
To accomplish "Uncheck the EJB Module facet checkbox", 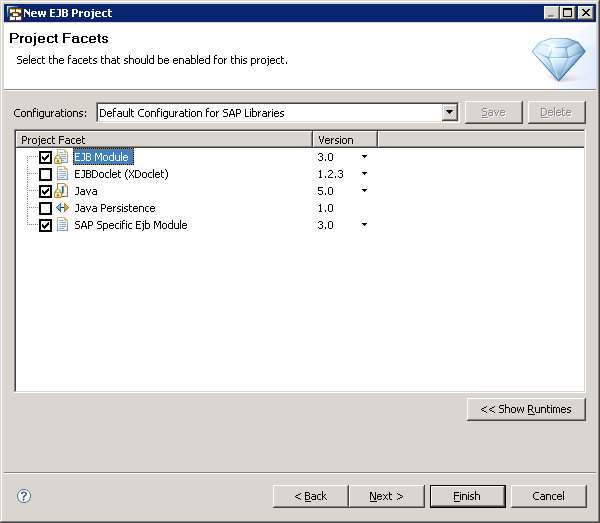I will [x=45, y=157].
